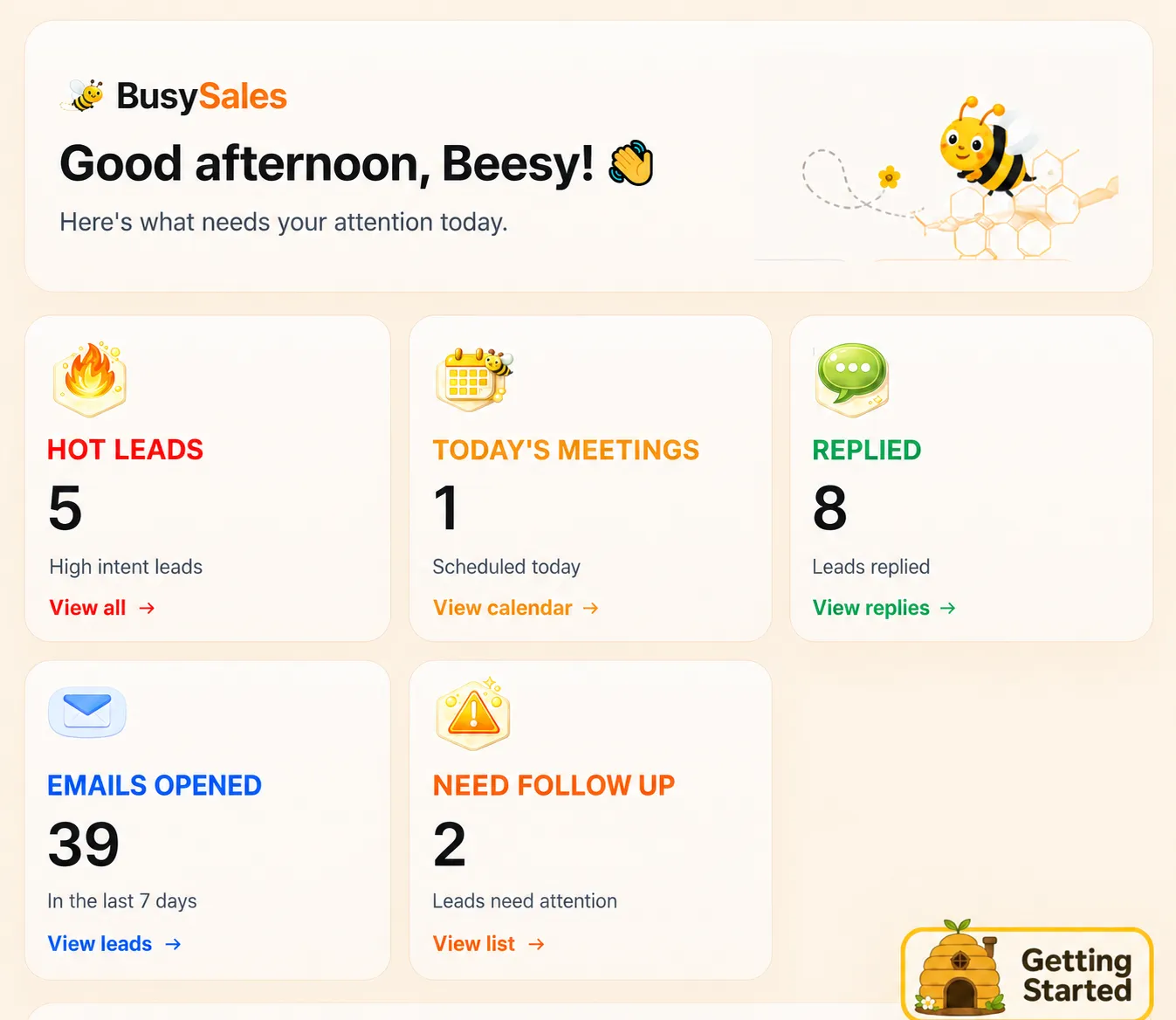1176x1020 pixels.
Task: Click the Replied green chat bubble icon
Action: pyautogui.click(x=852, y=379)
